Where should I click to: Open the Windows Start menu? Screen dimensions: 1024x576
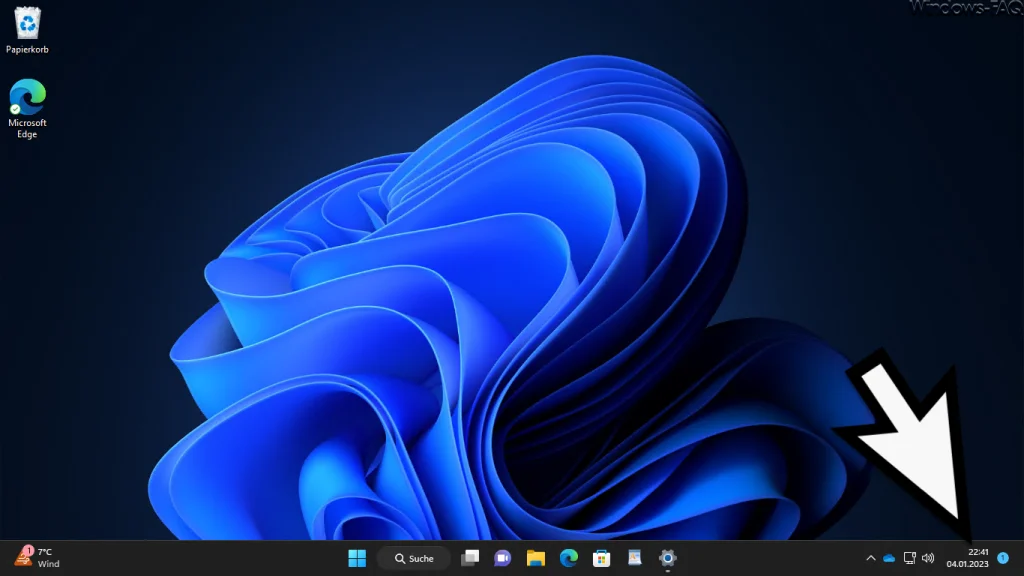pyautogui.click(x=357, y=558)
